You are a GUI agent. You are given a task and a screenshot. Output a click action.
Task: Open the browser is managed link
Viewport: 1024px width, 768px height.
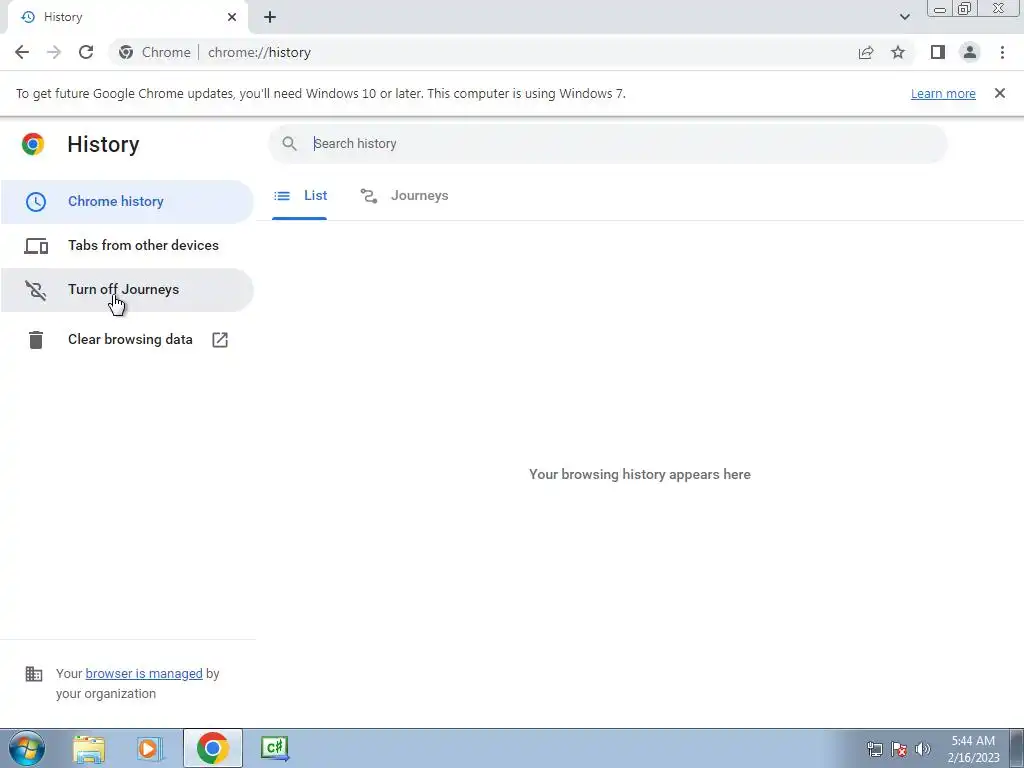144,673
